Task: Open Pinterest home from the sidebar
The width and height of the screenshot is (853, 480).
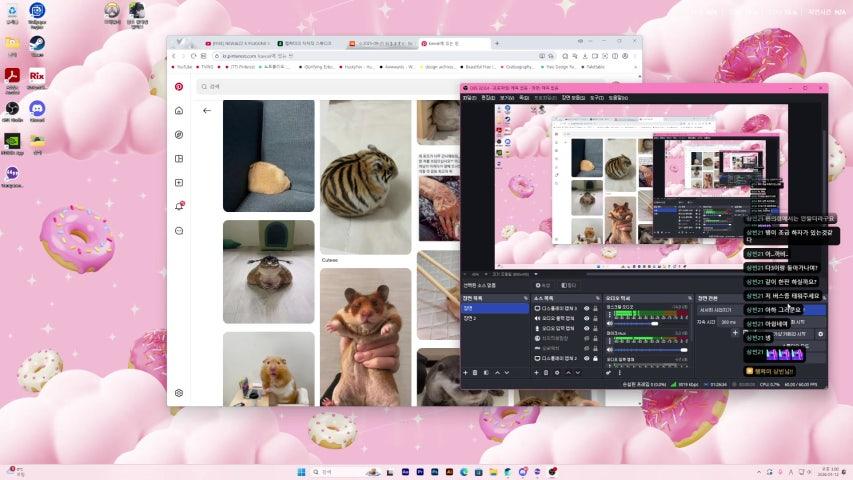Action: pos(179,110)
